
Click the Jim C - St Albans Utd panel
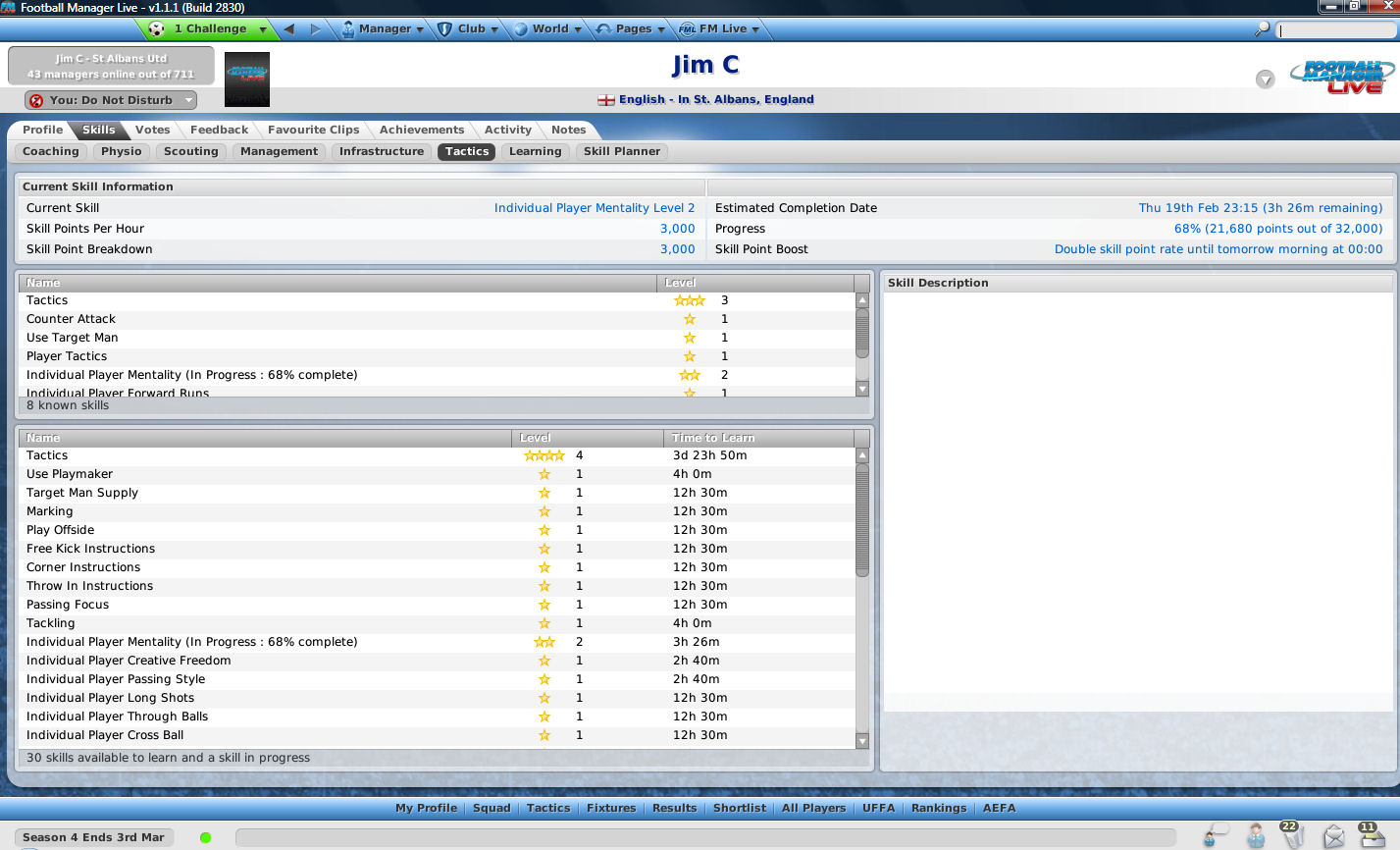[111, 66]
